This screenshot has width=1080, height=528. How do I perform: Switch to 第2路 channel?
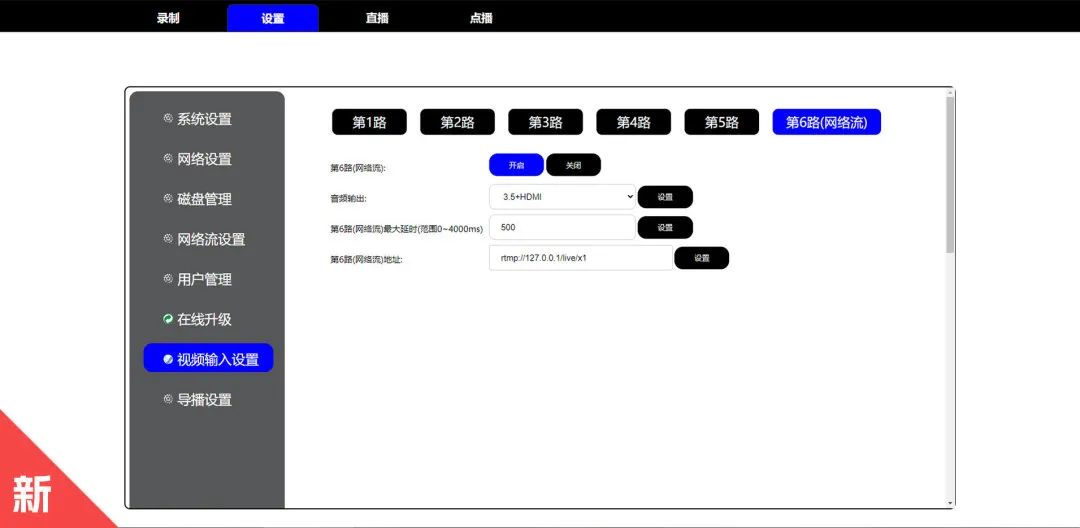click(x=457, y=122)
